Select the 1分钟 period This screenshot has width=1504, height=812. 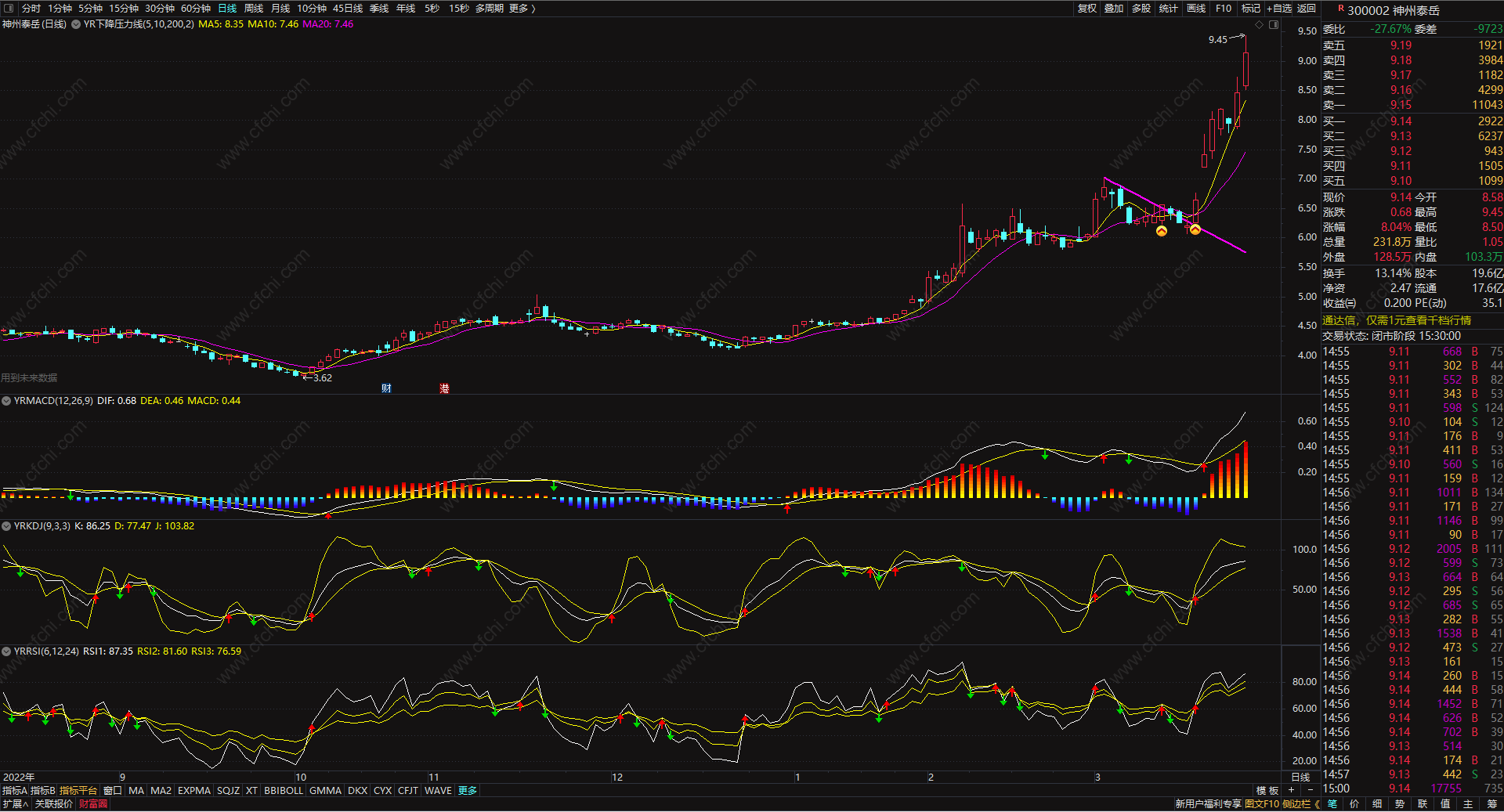(60, 8)
